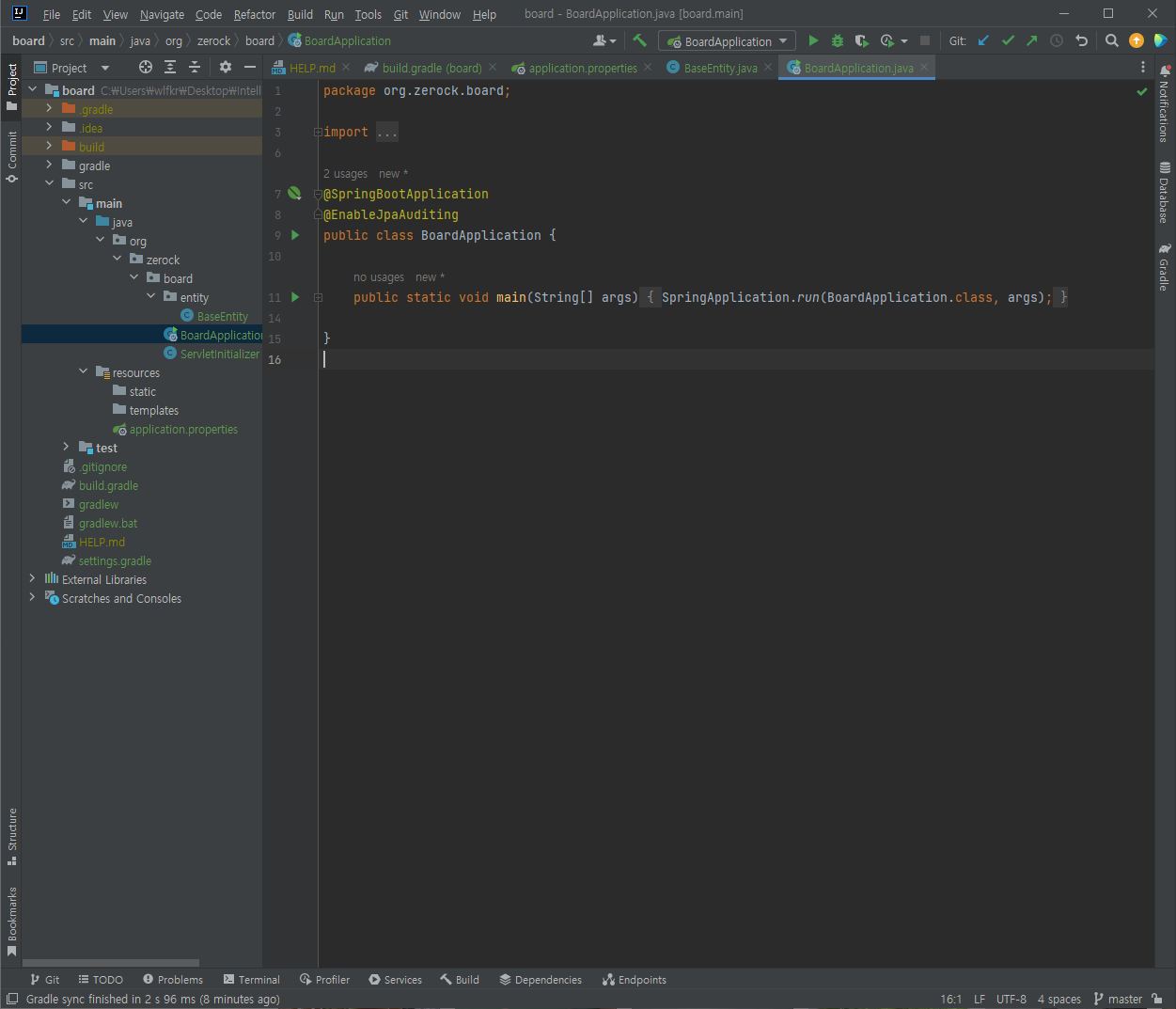This screenshot has width=1176, height=1009.
Task: Update project from Git with blue arrow
Action: [984, 40]
